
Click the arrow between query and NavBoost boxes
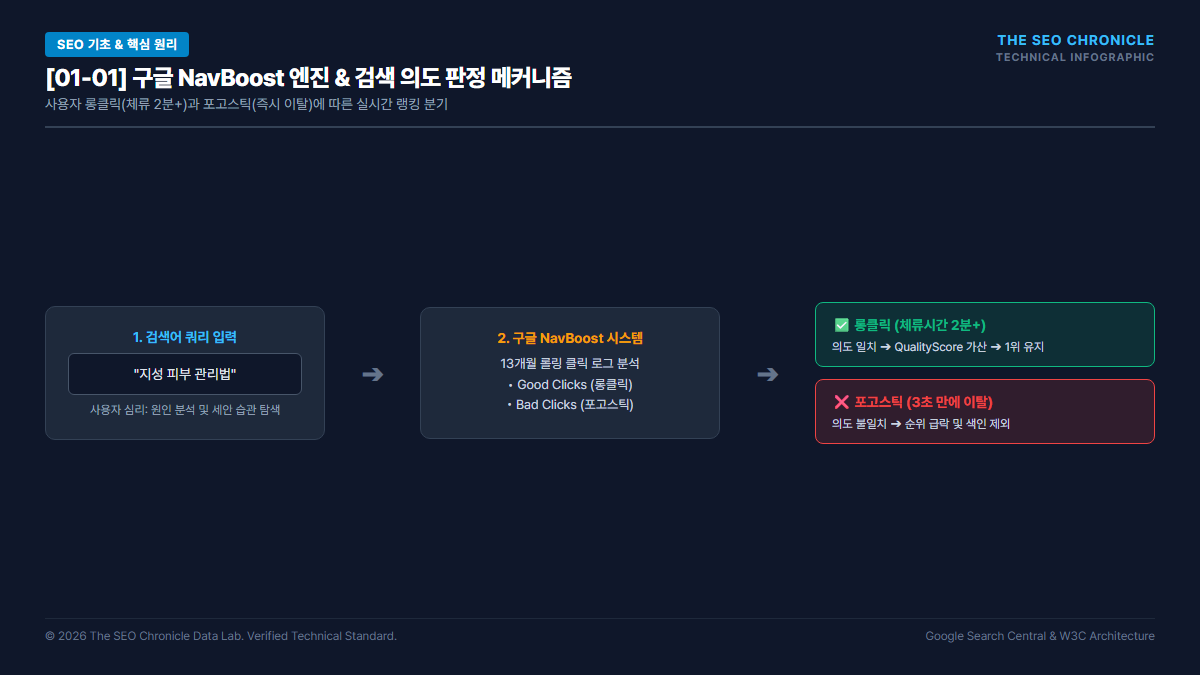click(372, 374)
